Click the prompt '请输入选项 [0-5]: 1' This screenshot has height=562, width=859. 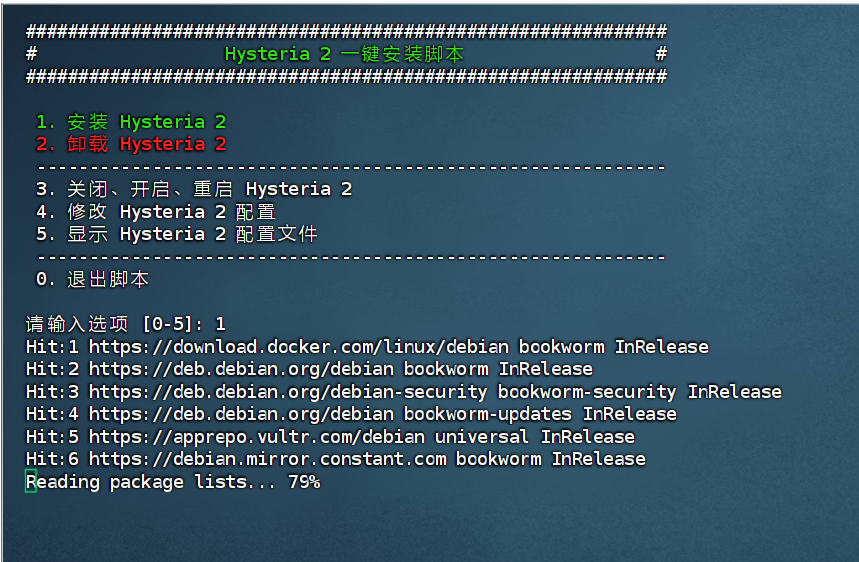[125, 324]
